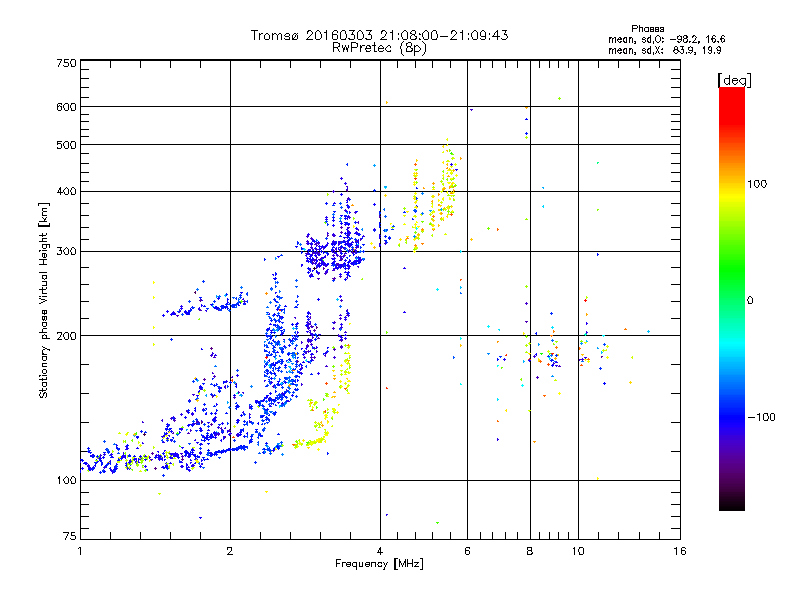This screenshot has height=600, width=800.
Task: Select the "mean, sd,X: 83.9, 19.9" line
Action: [x=665, y=50]
